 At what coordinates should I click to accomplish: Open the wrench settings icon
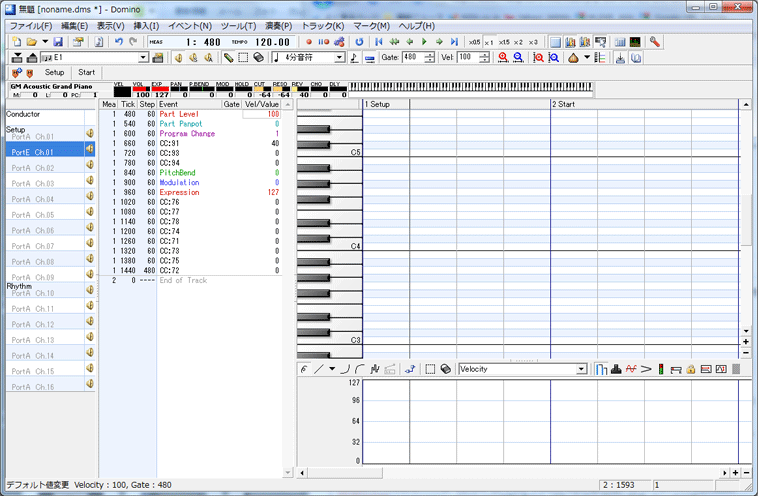654,42
